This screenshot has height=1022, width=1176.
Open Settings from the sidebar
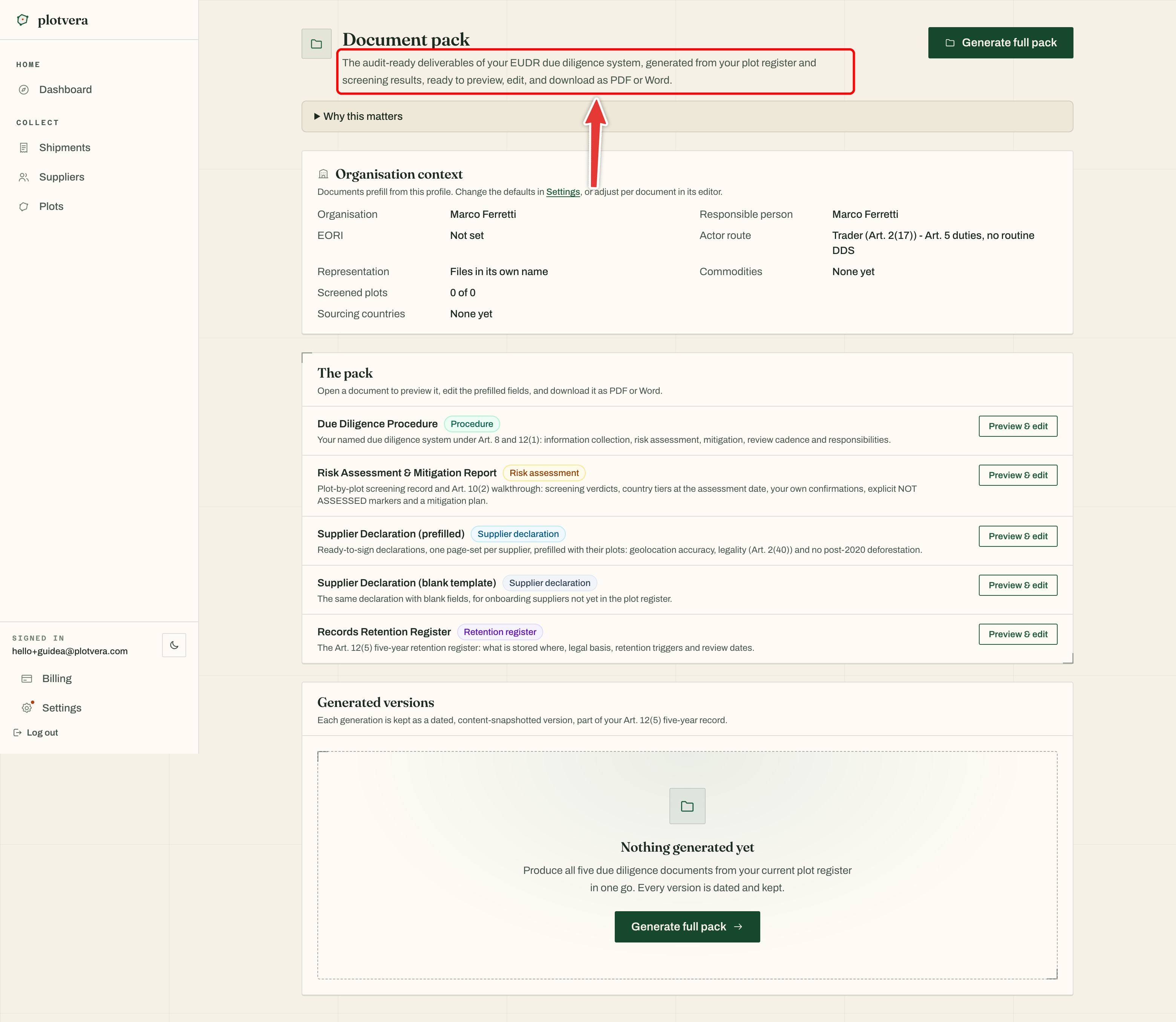61,708
